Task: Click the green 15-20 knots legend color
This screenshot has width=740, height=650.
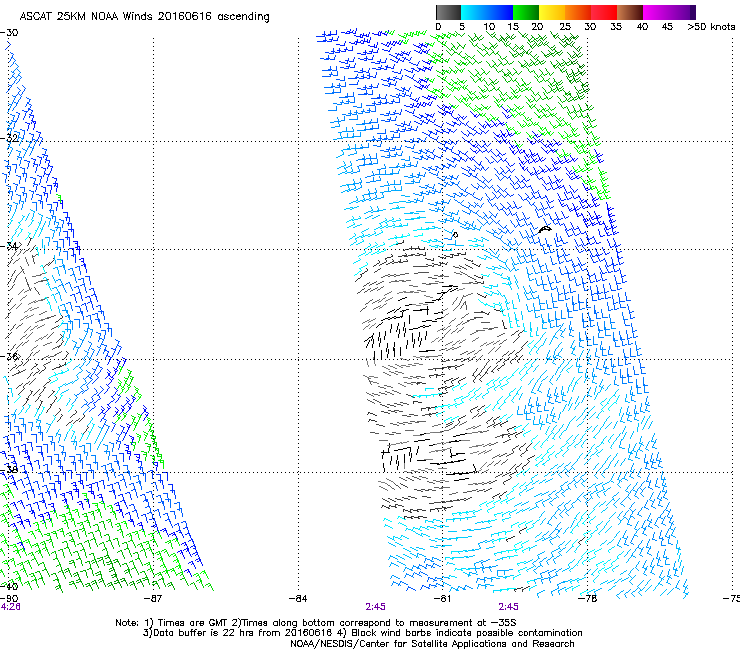Action: pyautogui.click(x=526, y=12)
